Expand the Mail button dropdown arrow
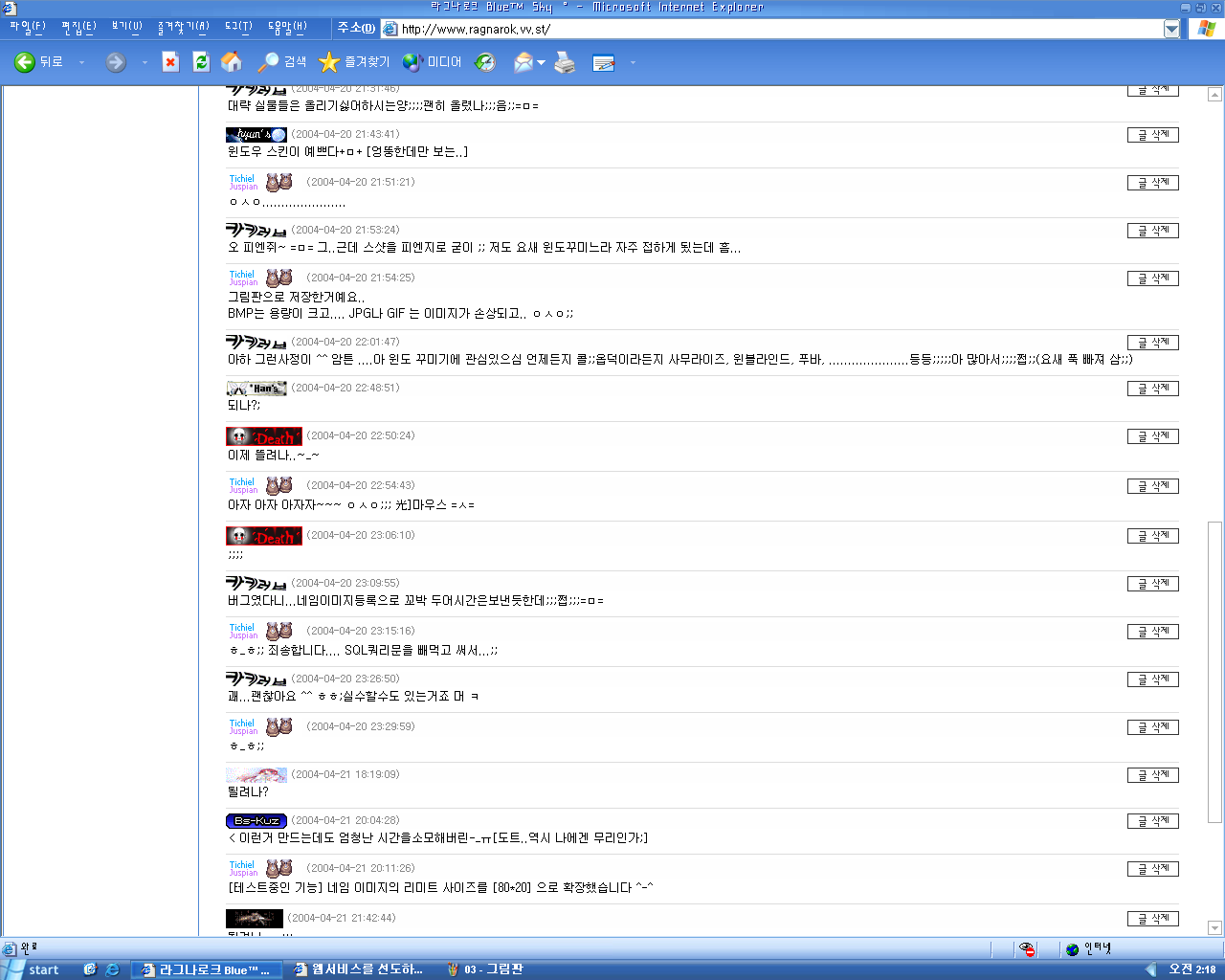This screenshot has height=980, width=1225. pyautogui.click(x=542, y=63)
